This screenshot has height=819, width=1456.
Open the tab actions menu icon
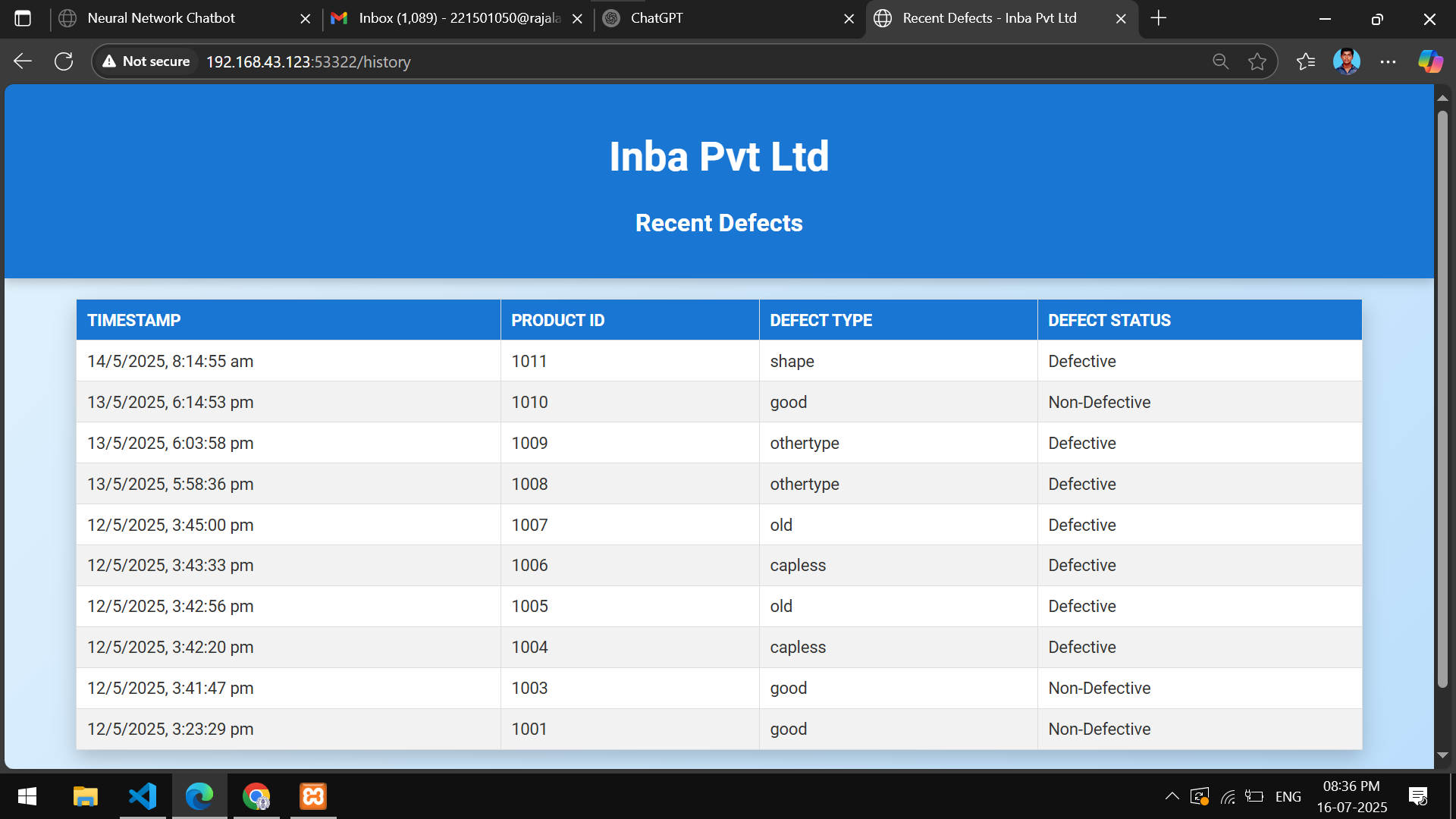23,18
